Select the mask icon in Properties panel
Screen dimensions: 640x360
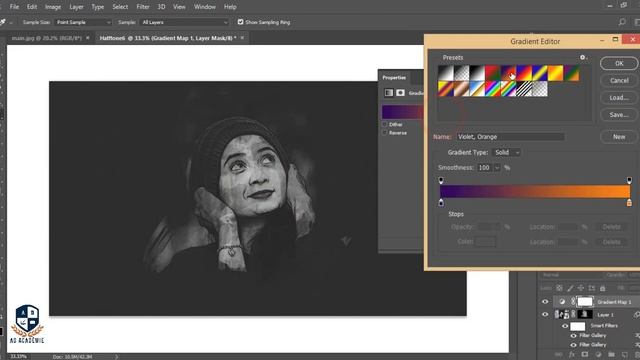(400, 93)
